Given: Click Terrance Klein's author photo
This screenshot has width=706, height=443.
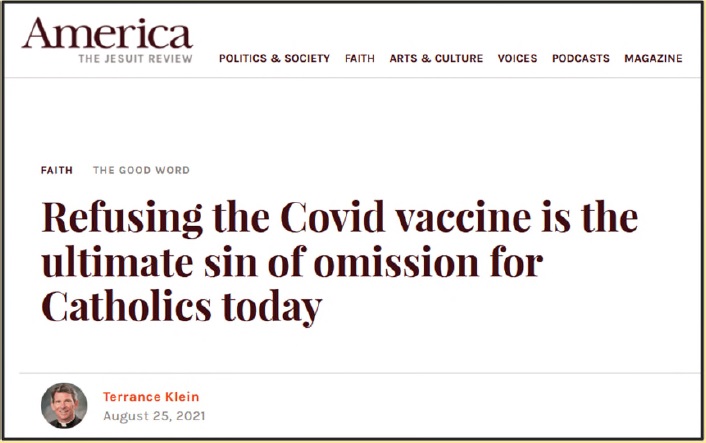Looking at the screenshot, I should pyautogui.click(x=64, y=406).
